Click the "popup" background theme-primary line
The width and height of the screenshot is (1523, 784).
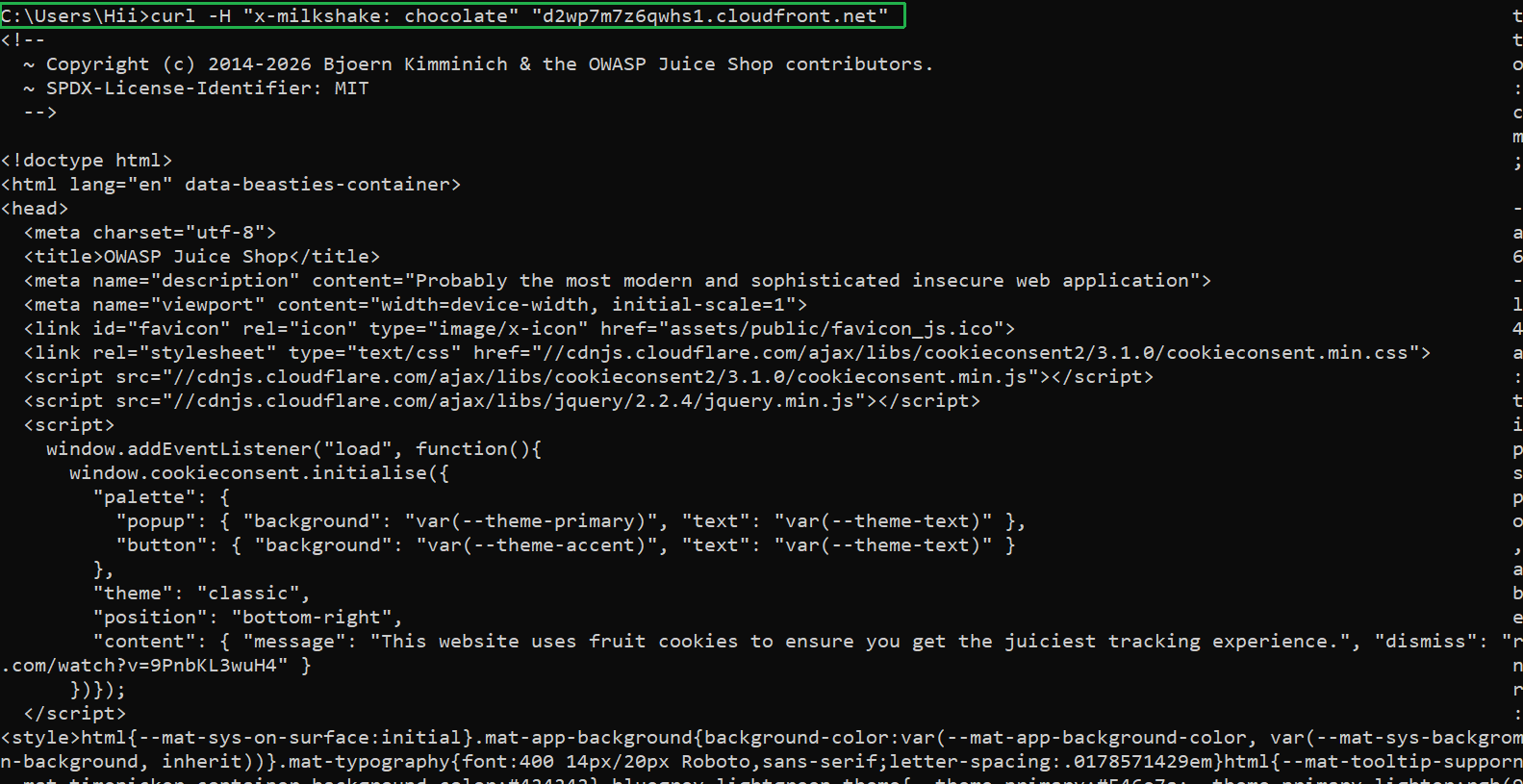click(x=571, y=521)
